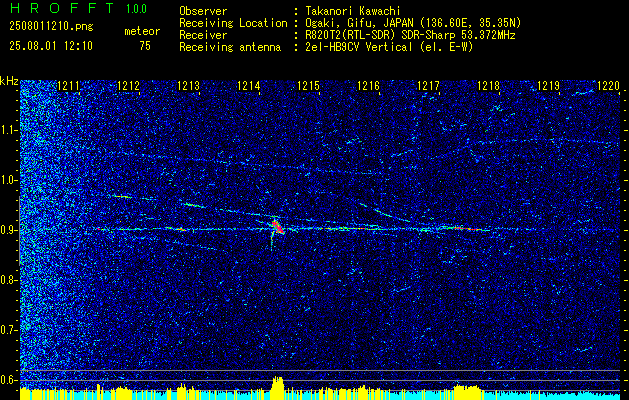This screenshot has width=629, height=400.
Task: Click the 1.0 kHz frequency label
Action: click(x=8, y=180)
